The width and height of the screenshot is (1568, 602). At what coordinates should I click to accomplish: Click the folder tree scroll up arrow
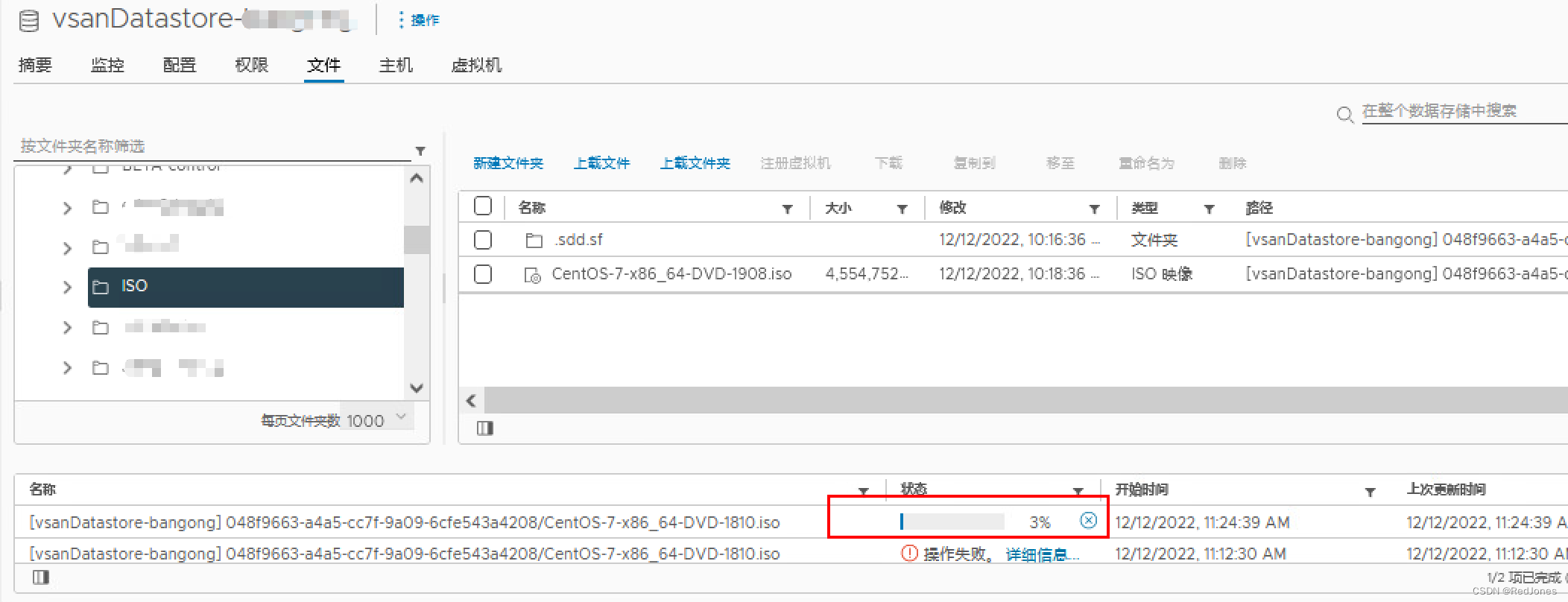(417, 178)
